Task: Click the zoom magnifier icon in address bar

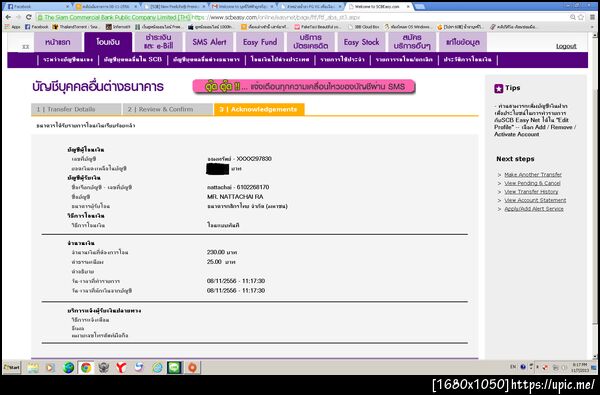Action: click(573, 17)
